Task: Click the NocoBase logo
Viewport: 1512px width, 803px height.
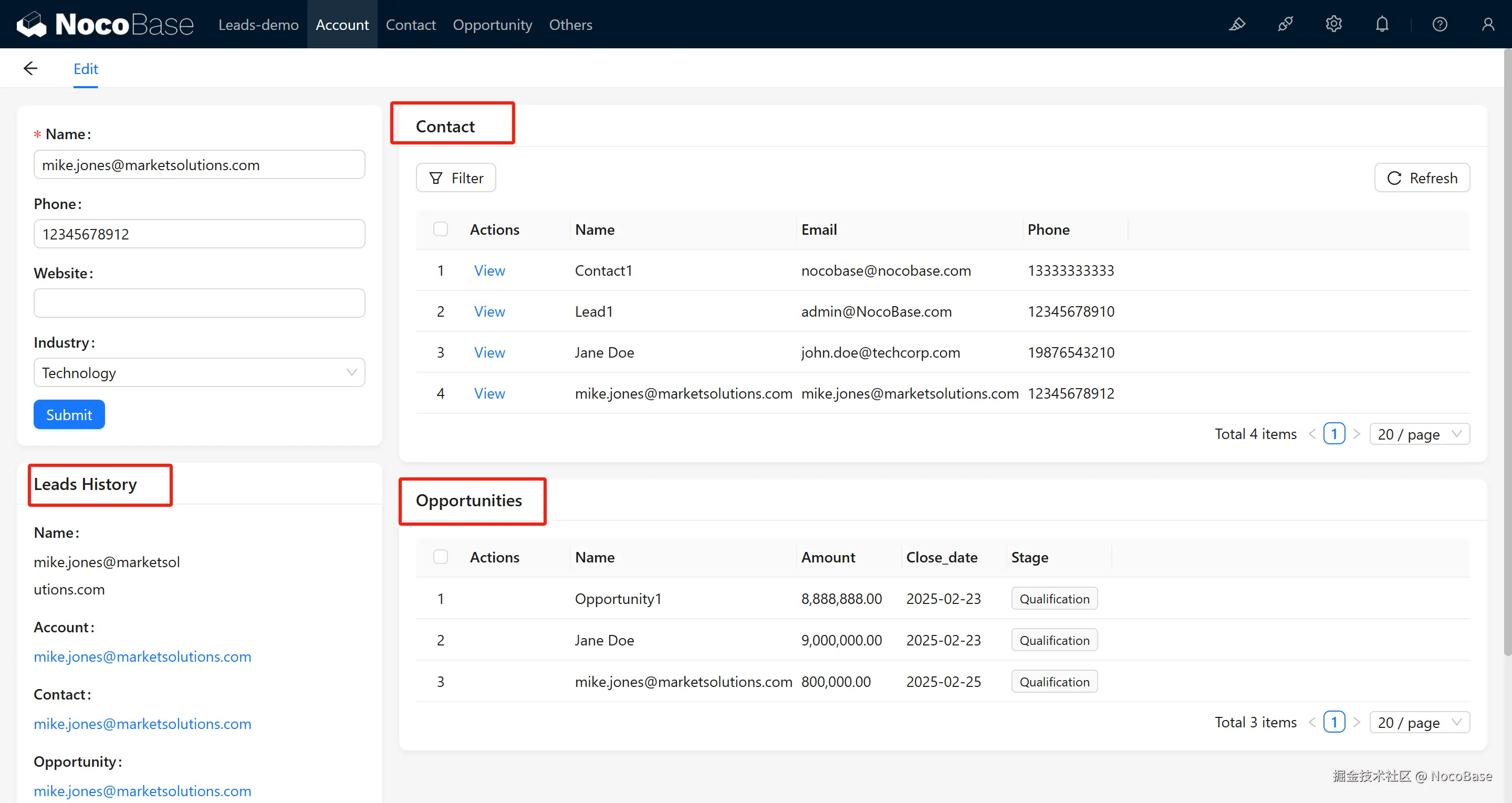Action: click(105, 24)
